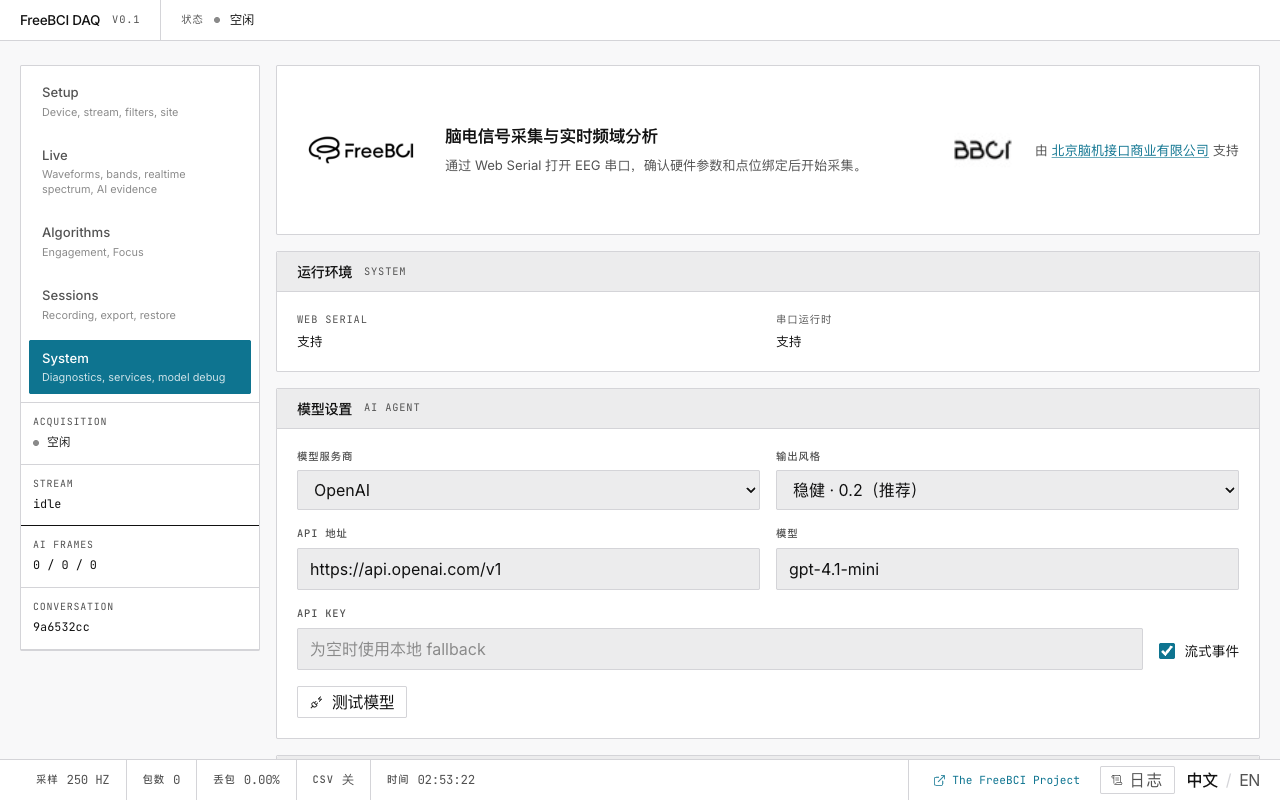
Task: Switch language to EN
Action: pyautogui.click(x=1249, y=780)
